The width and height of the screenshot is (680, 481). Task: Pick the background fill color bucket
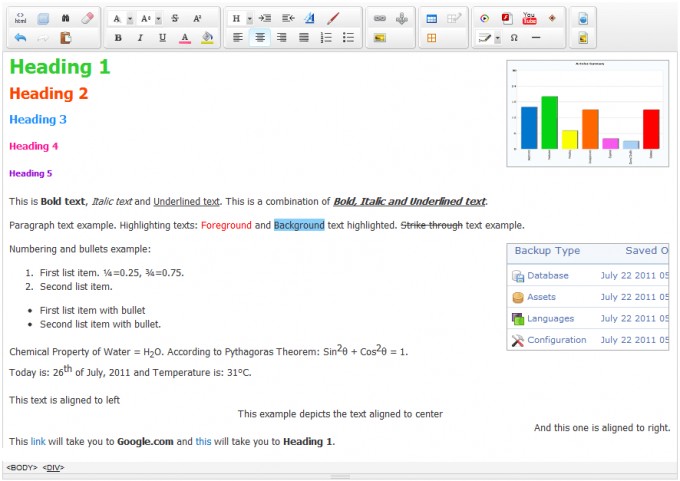(x=207, y=38)
